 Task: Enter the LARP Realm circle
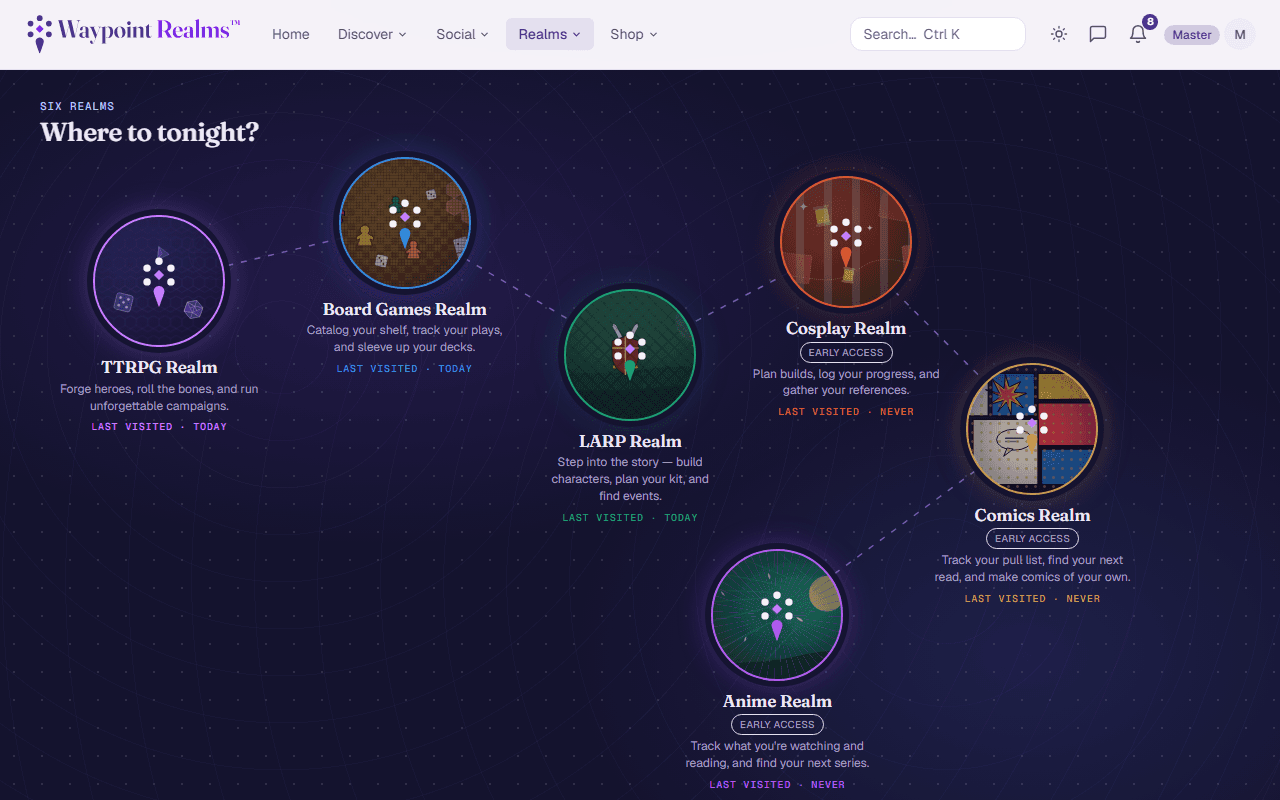tap(630, 355)
